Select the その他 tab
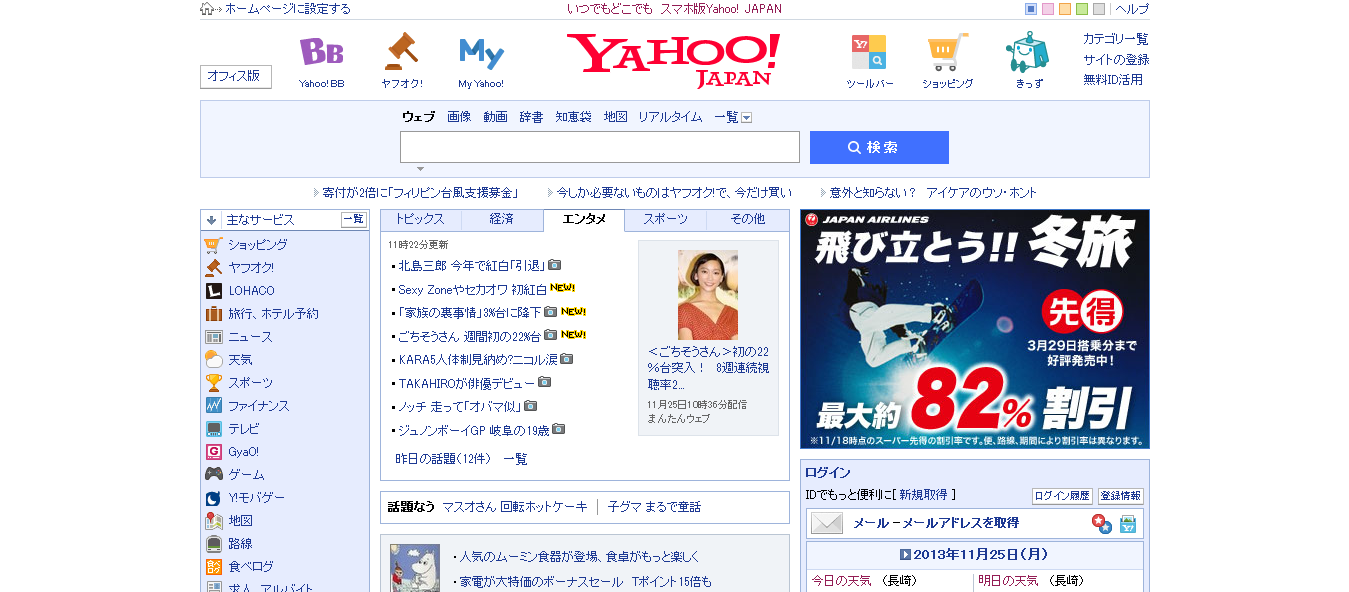This screenshot has height=592, width=1349. [x=747, y=220]
